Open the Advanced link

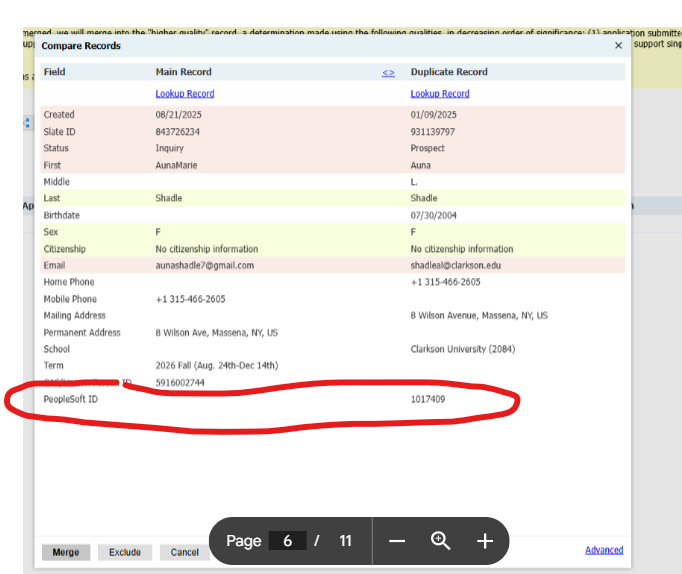[604, 550]
